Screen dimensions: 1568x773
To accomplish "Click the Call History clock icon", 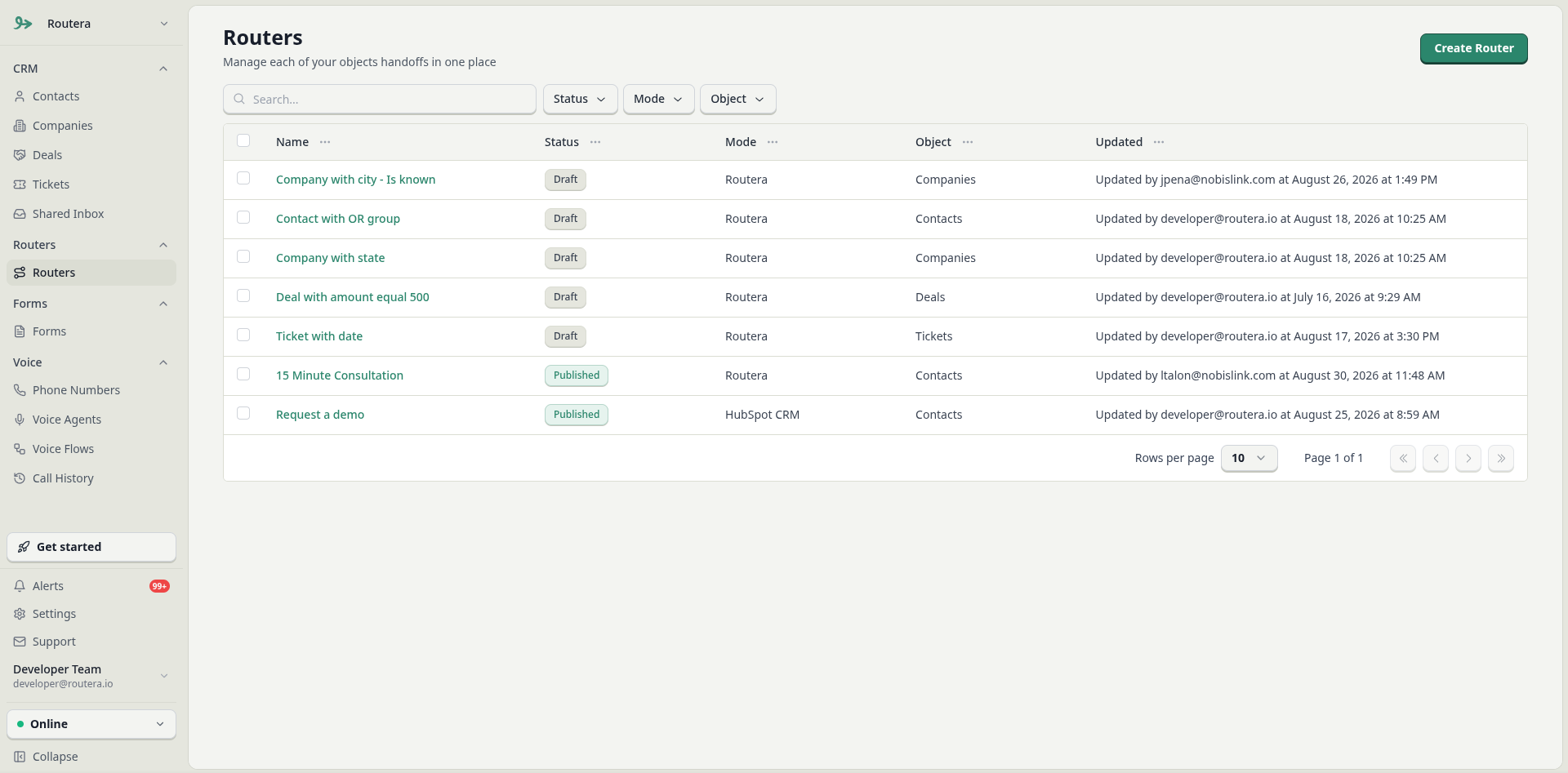I will (20, 478).
